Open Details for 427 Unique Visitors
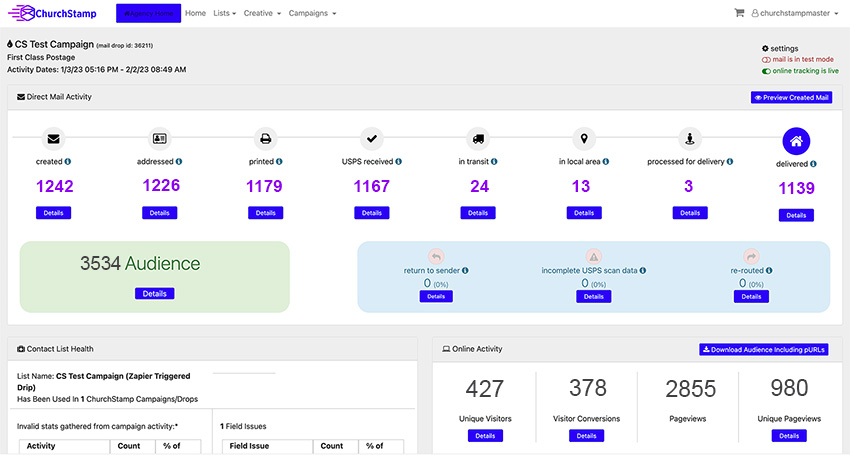The width and height of the screenshot is (850, 455). coord(485,435)
